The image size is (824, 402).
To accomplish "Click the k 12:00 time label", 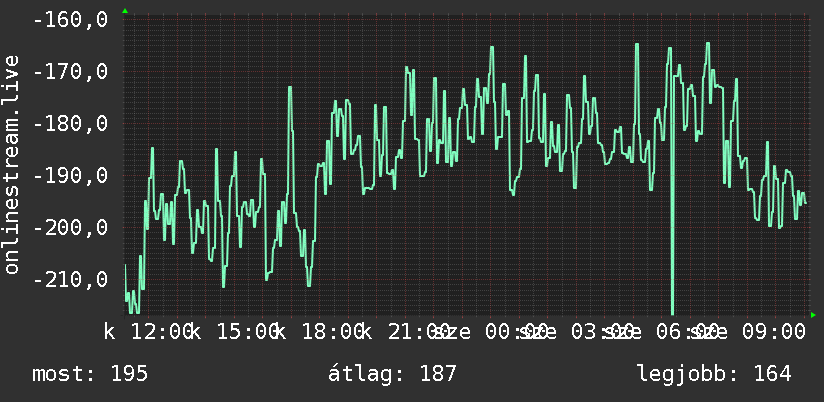I will tap(147, 332).
